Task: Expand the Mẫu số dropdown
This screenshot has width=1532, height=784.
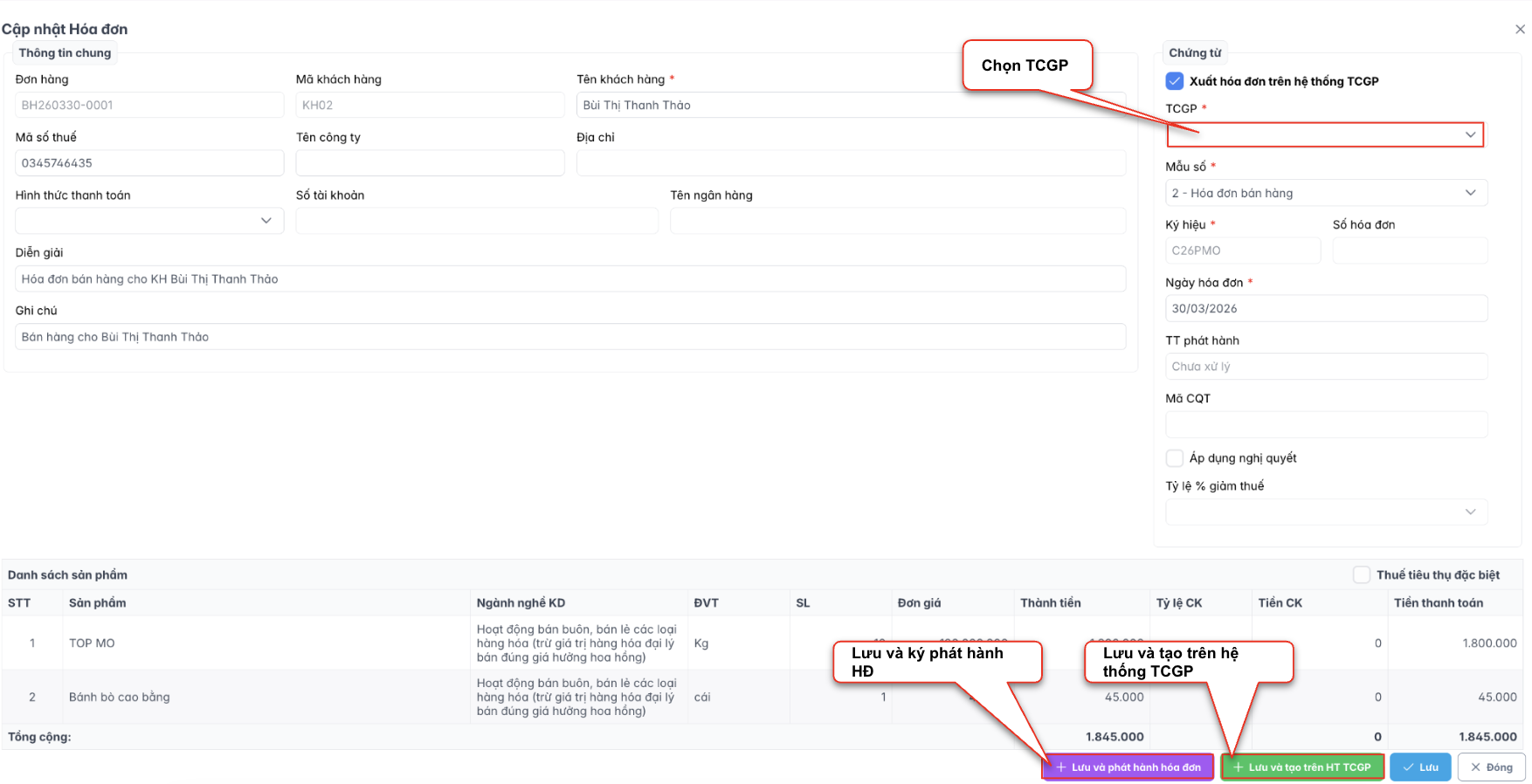Action: point(1325,193)
